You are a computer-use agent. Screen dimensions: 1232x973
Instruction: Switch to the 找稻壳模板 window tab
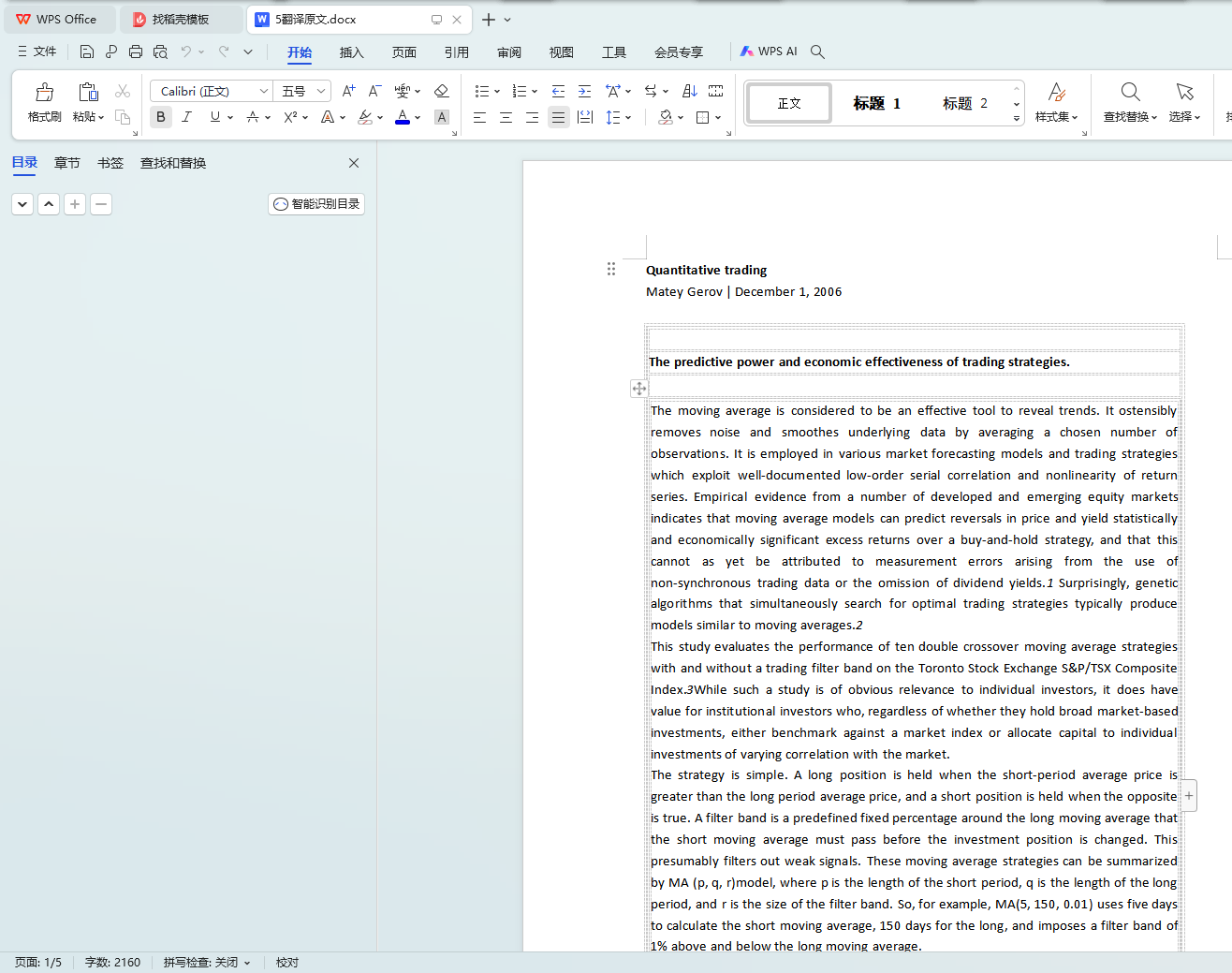tap(181, 20)
